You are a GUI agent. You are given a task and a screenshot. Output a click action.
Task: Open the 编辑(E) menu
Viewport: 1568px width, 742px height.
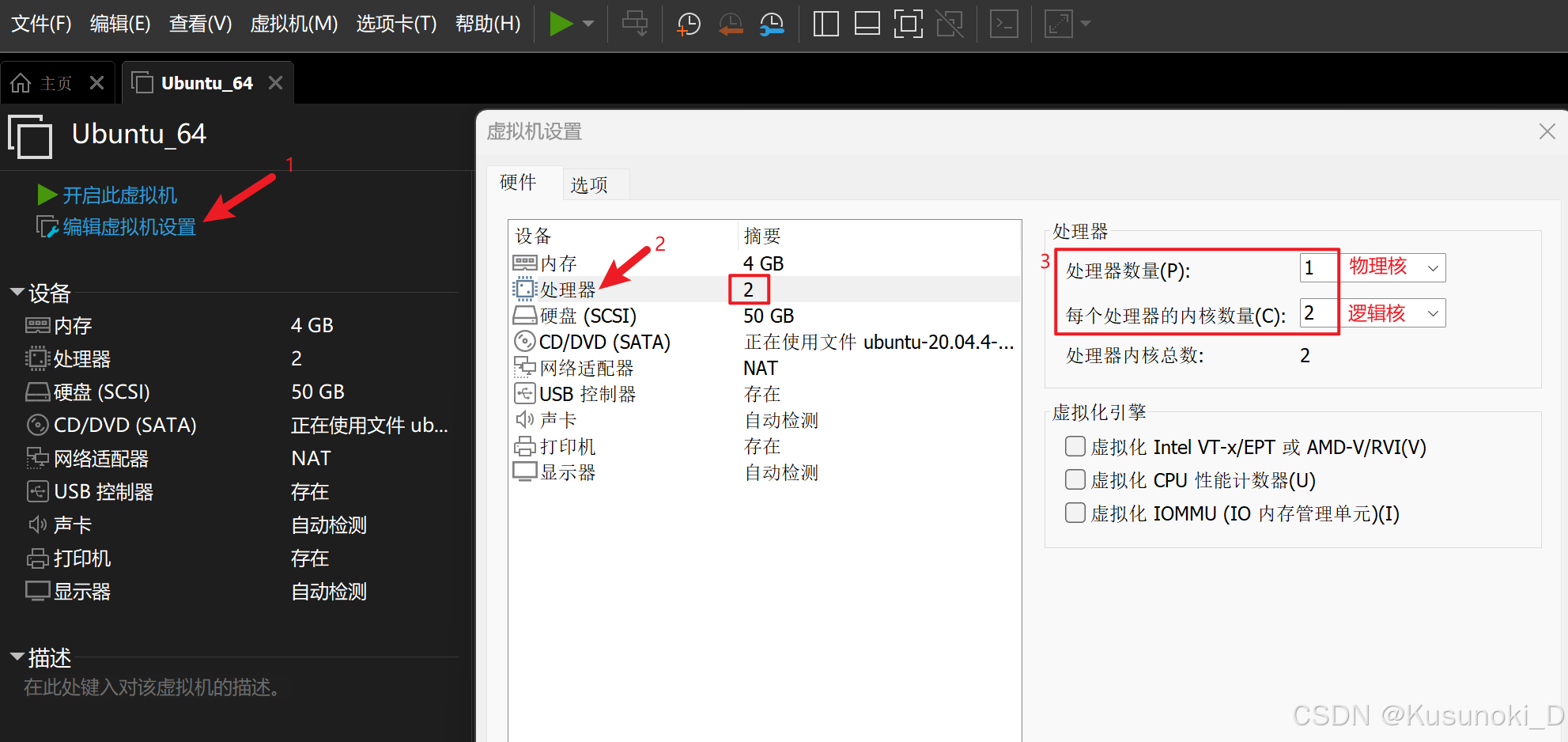coord(120,24)
